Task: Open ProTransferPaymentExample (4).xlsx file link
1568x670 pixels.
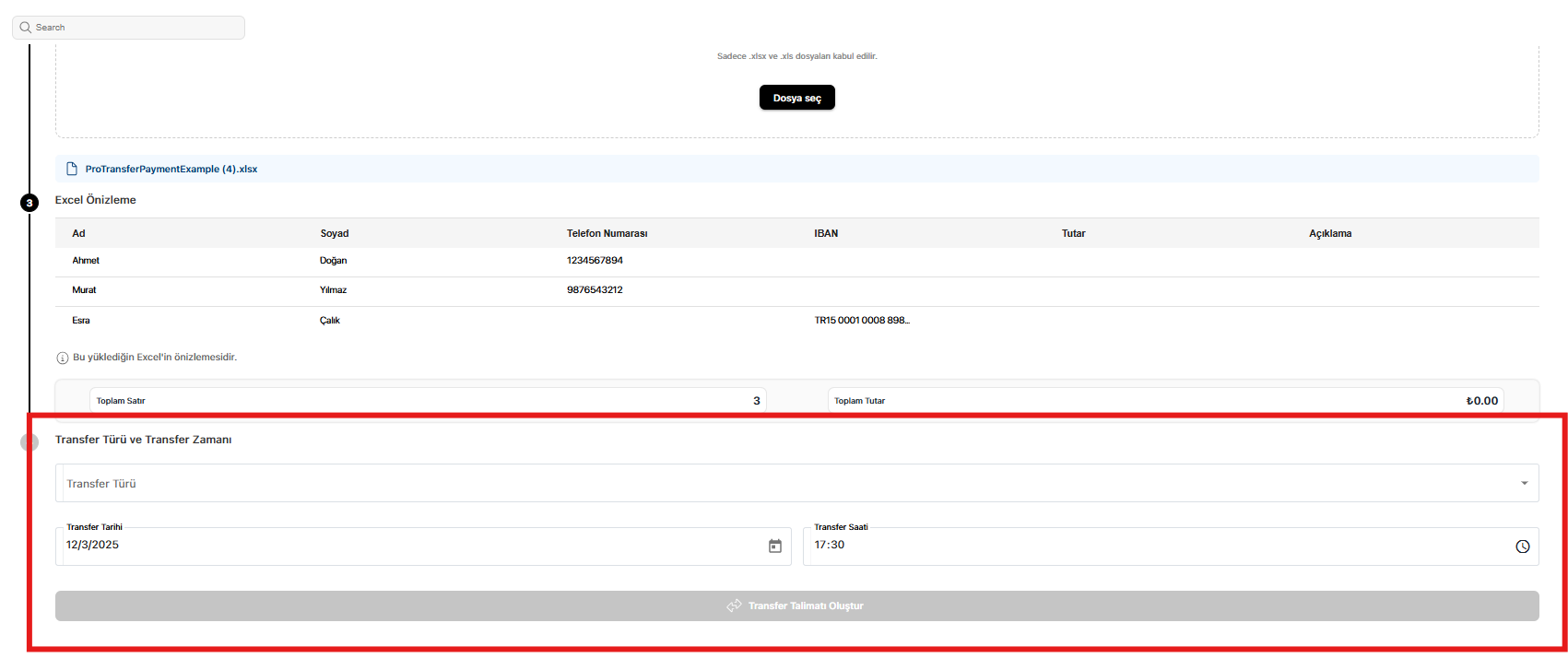Action: tap(171, 170)
